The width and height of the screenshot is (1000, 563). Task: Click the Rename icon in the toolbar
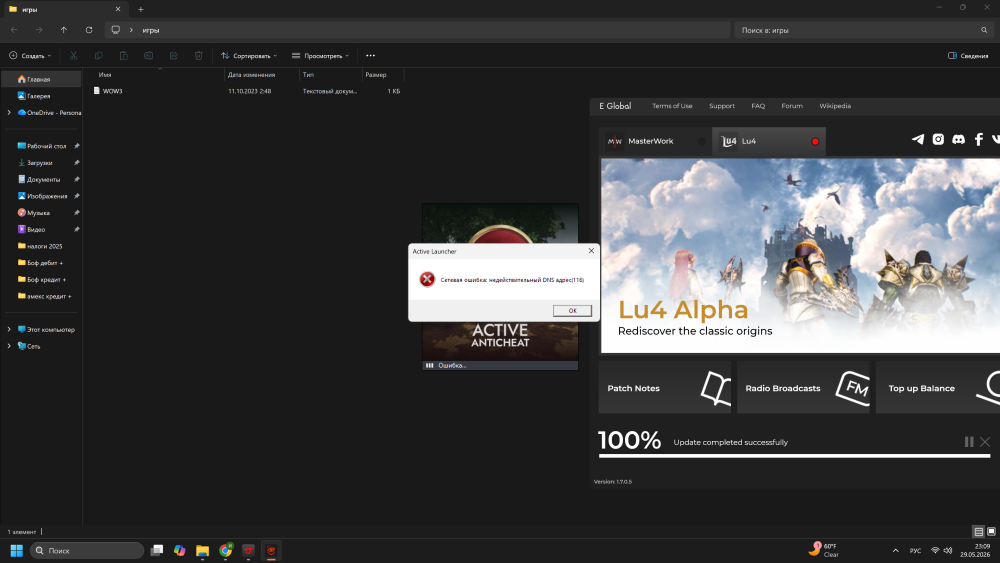(149, 55)
